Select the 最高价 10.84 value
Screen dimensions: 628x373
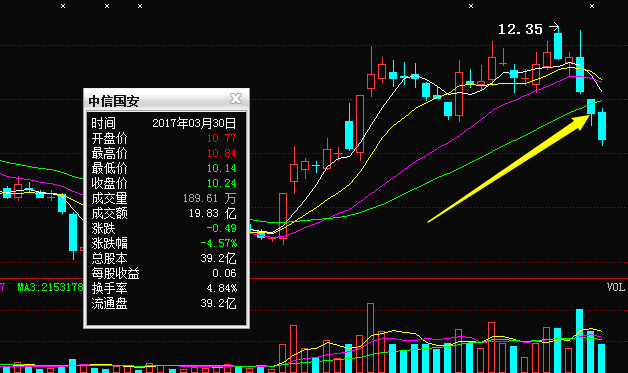pyautogui.click(x=221, y=153)
